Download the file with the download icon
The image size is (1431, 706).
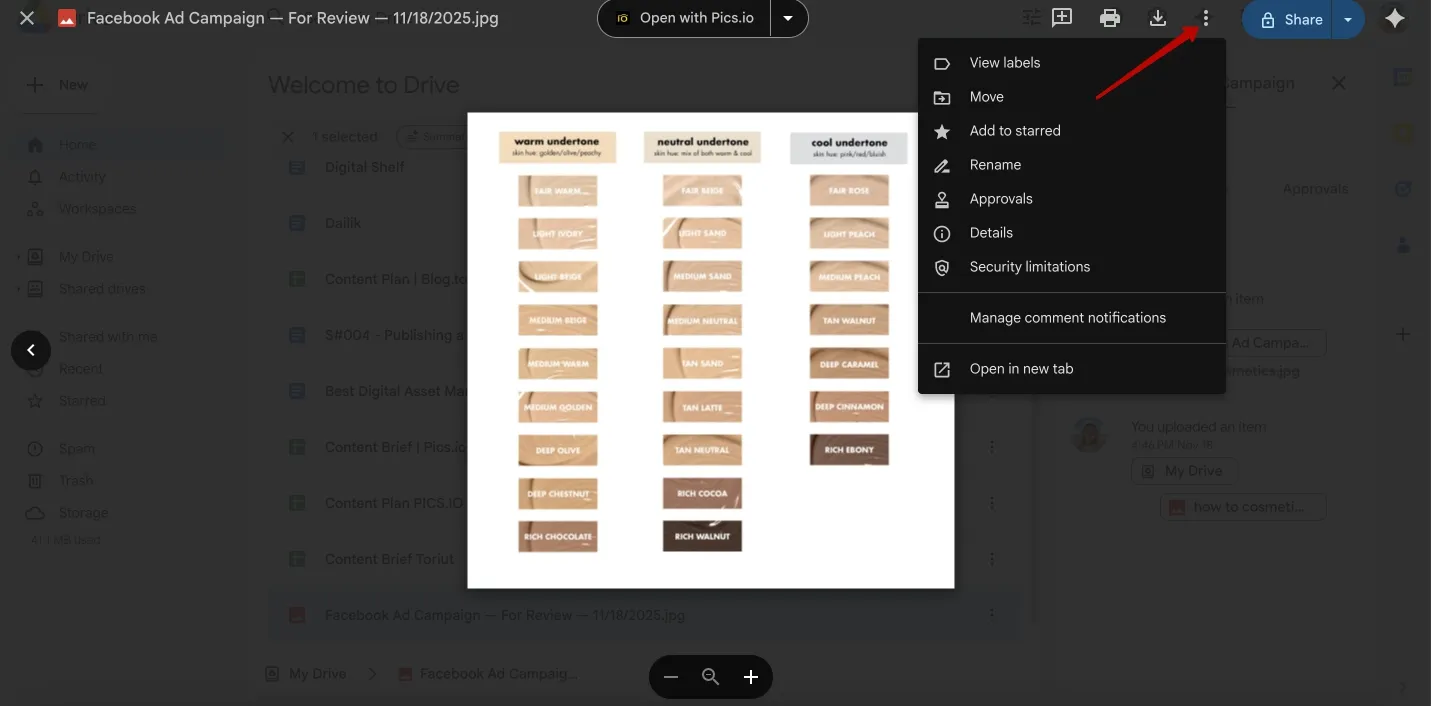[x=1158, y=18]
